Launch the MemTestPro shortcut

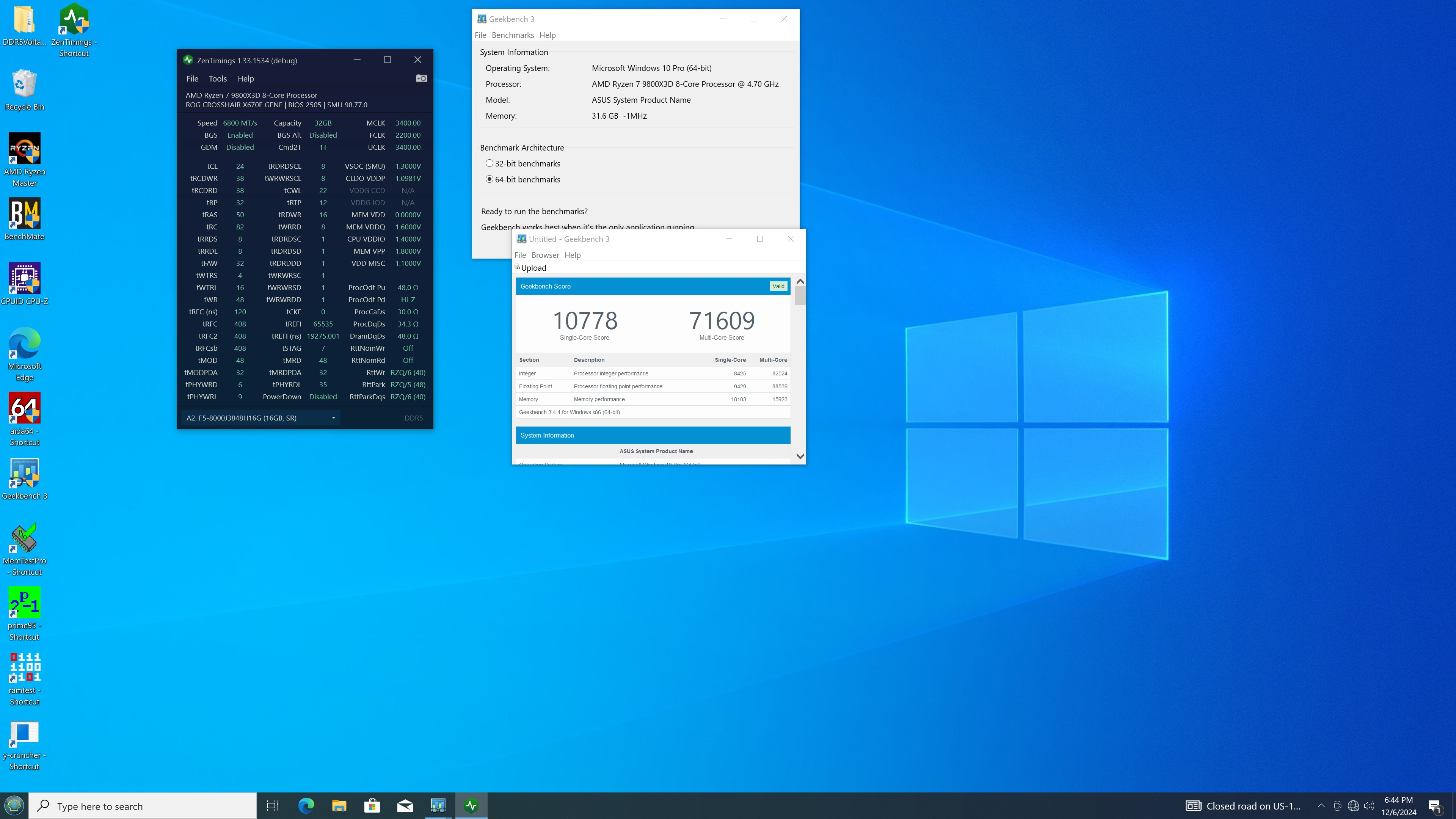pos(24,549)
